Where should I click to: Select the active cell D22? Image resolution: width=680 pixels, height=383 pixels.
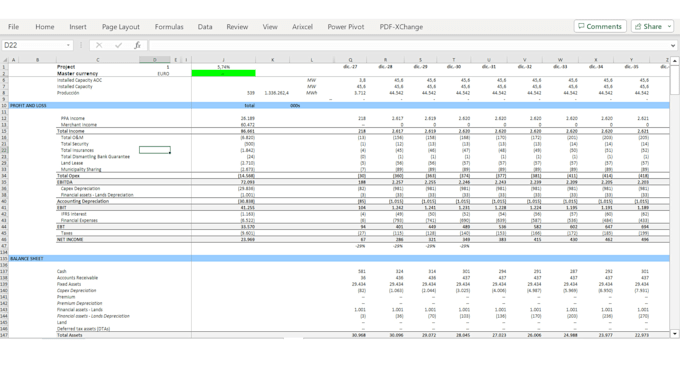(155, 150)
